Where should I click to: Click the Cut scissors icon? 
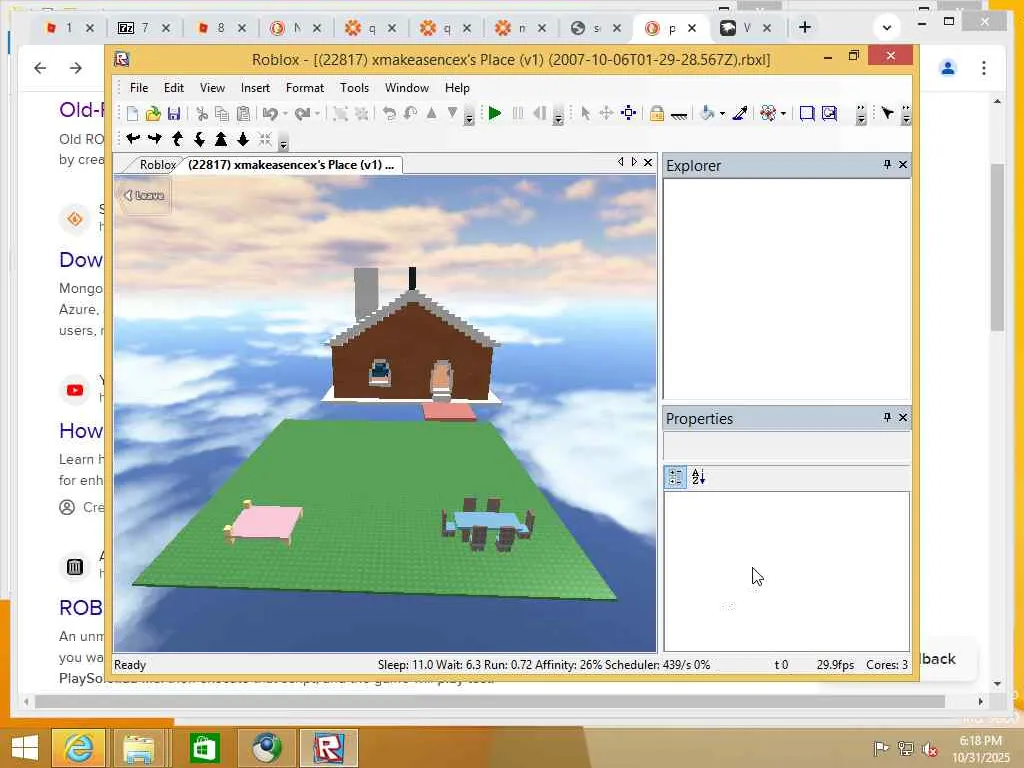202,114
